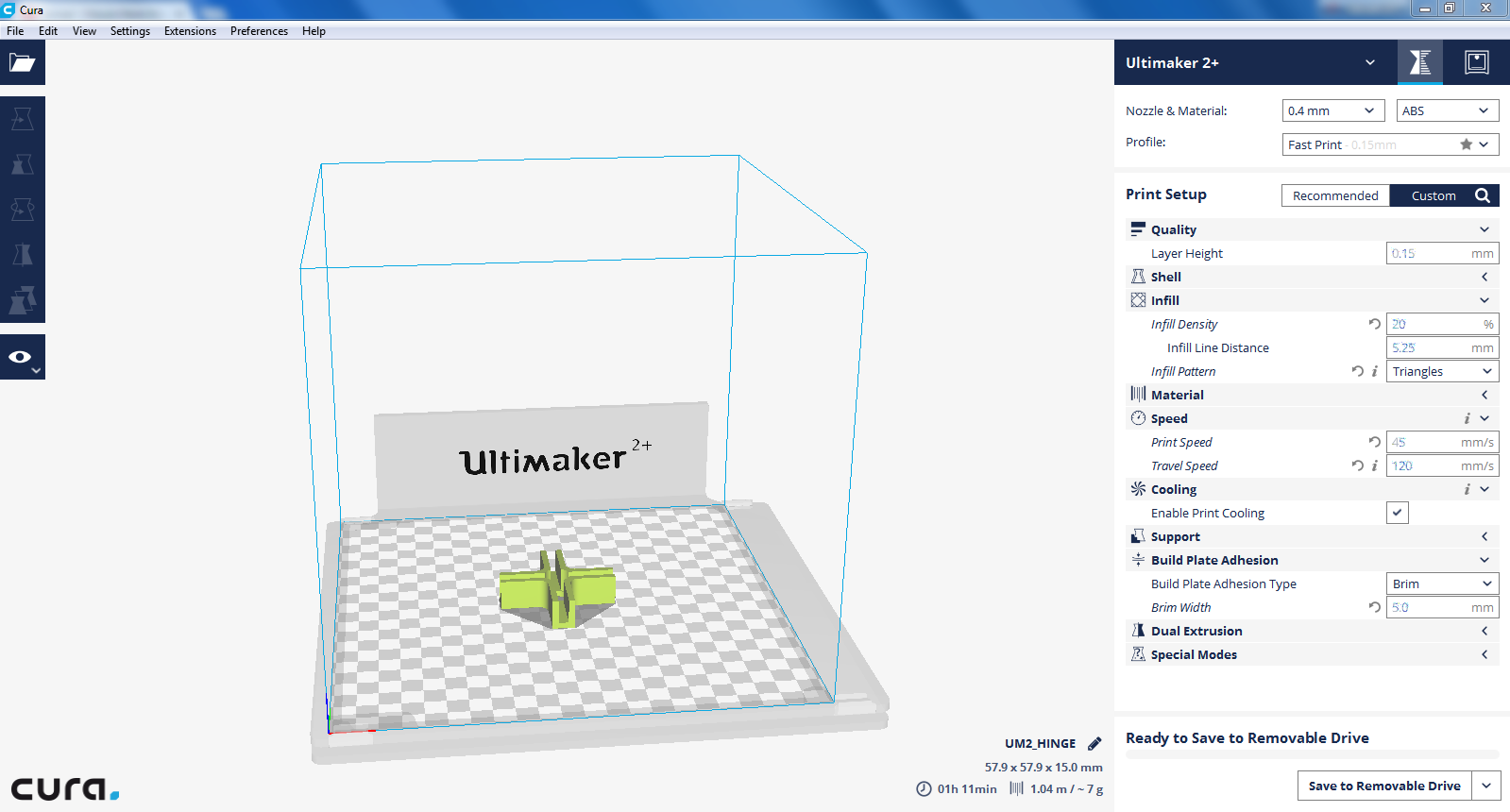
Task: Open the Edit menu
Action: (x=48, y=31)
